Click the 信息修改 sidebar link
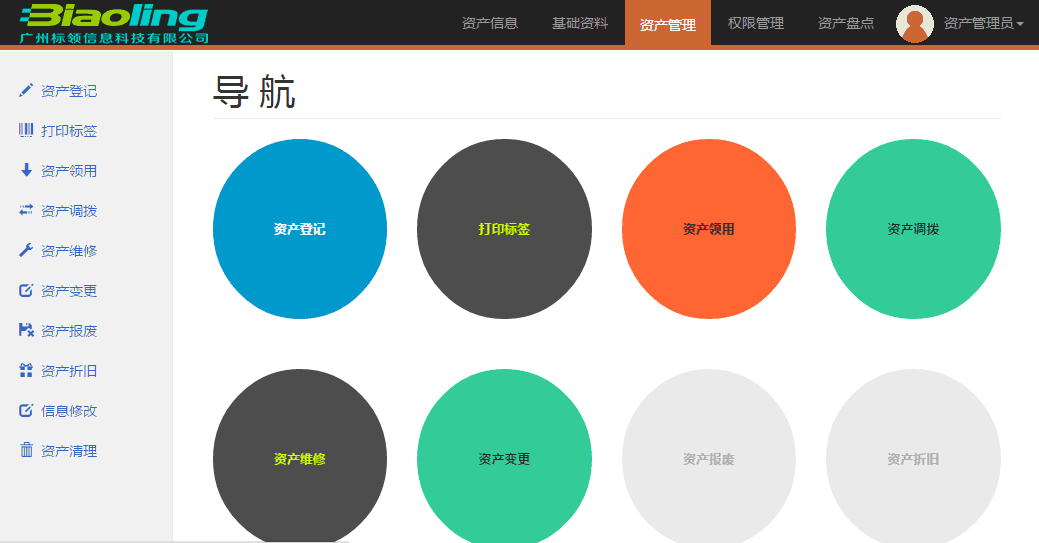Image resolution: width=1039 pixels, height=543 pixels. pos(69,411)
